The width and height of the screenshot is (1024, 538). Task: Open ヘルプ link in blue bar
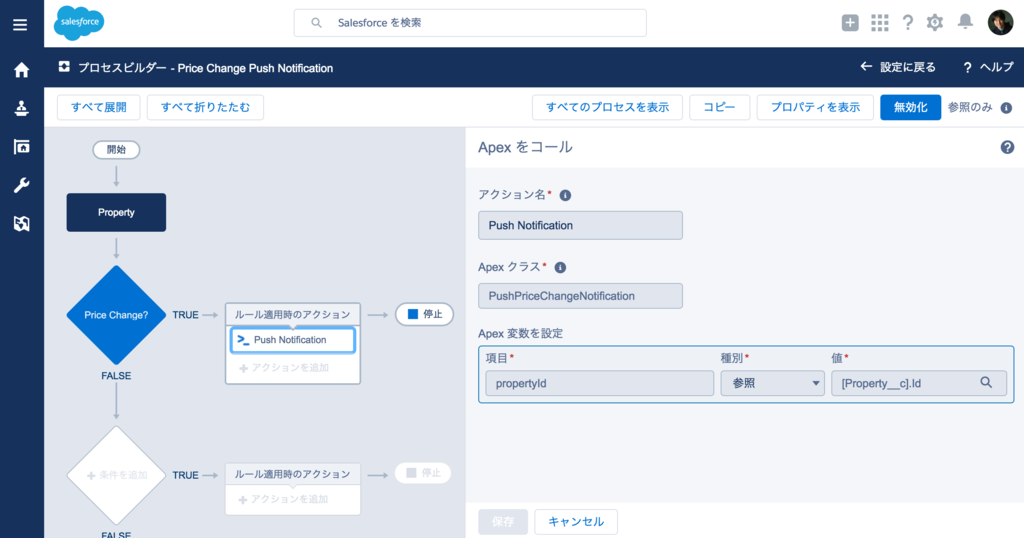point(989,67)
